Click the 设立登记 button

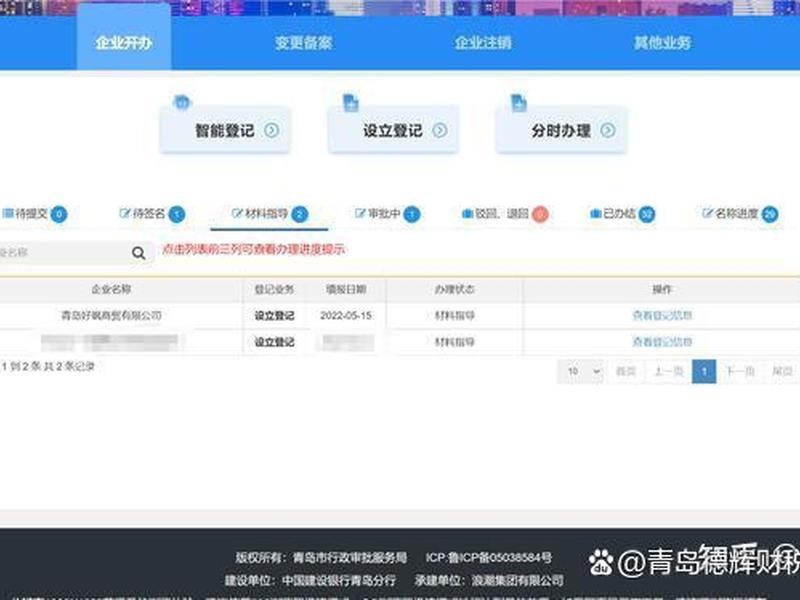(393, 130)
